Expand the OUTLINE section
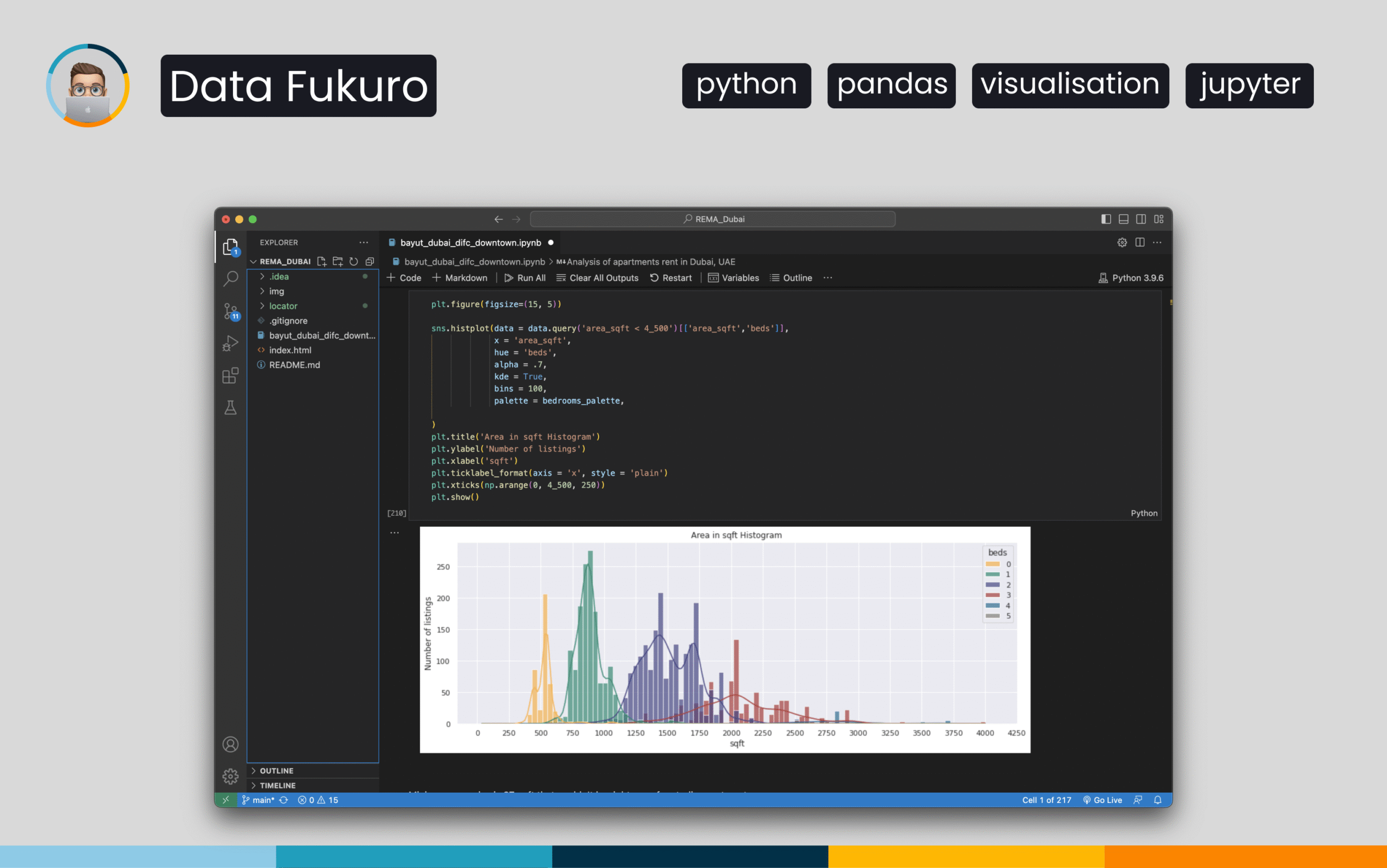1387x868 pixels. pos(276,770)
